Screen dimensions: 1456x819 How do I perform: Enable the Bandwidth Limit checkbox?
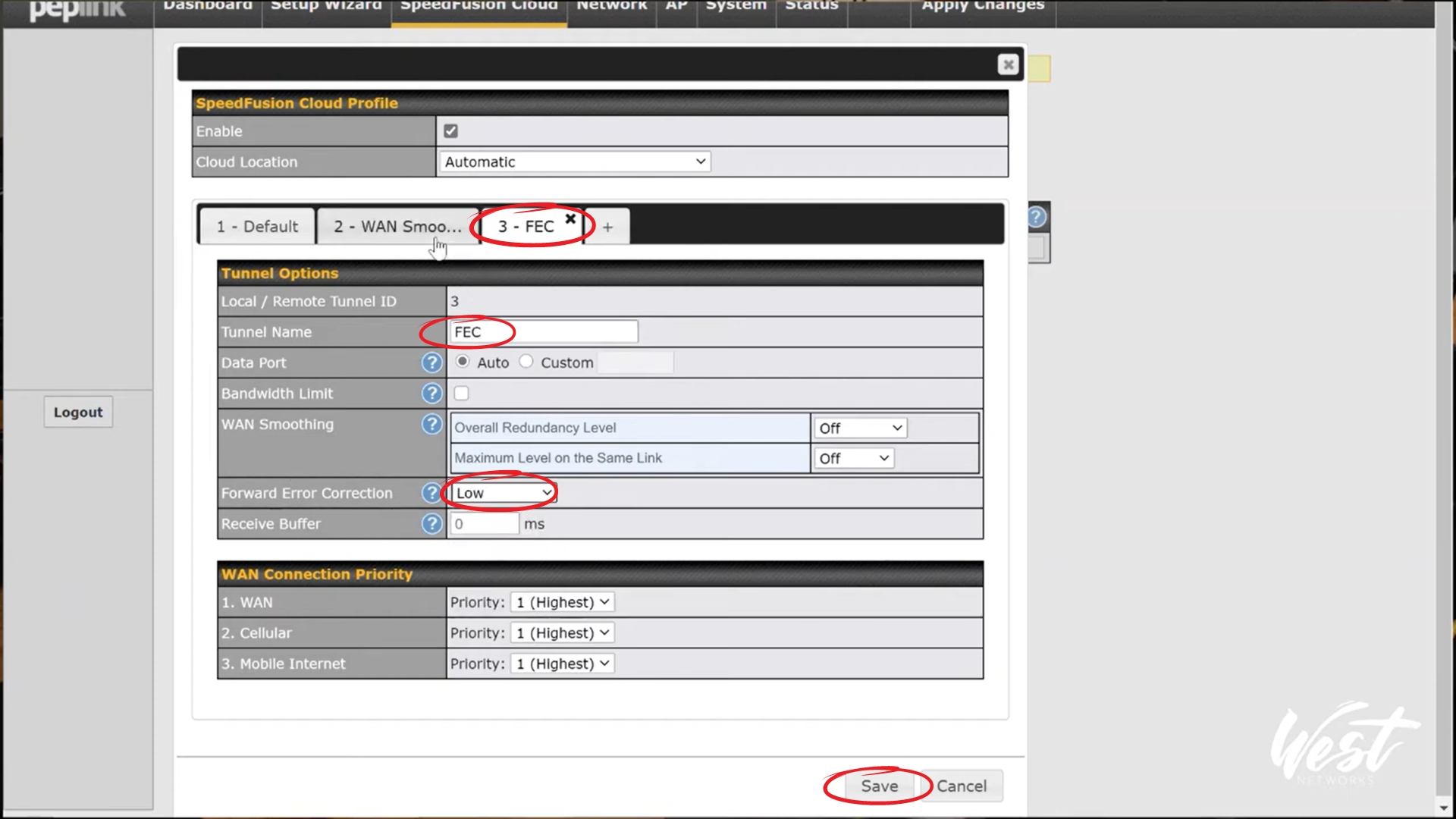[461, 393]
